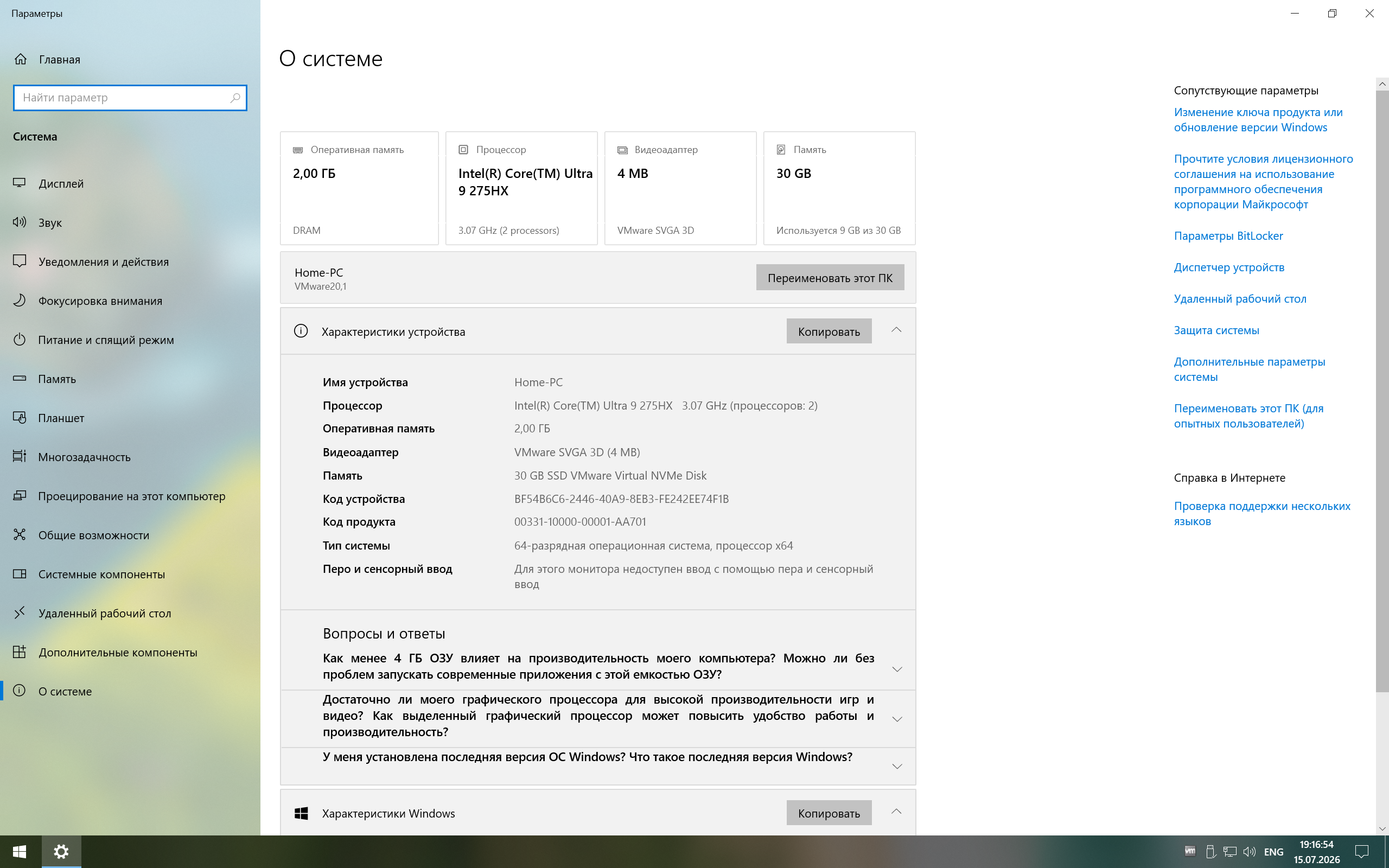Select О системе in the sidebar
The width and height of the screenshot is (1389, 868).
click(x=130, y=691)
